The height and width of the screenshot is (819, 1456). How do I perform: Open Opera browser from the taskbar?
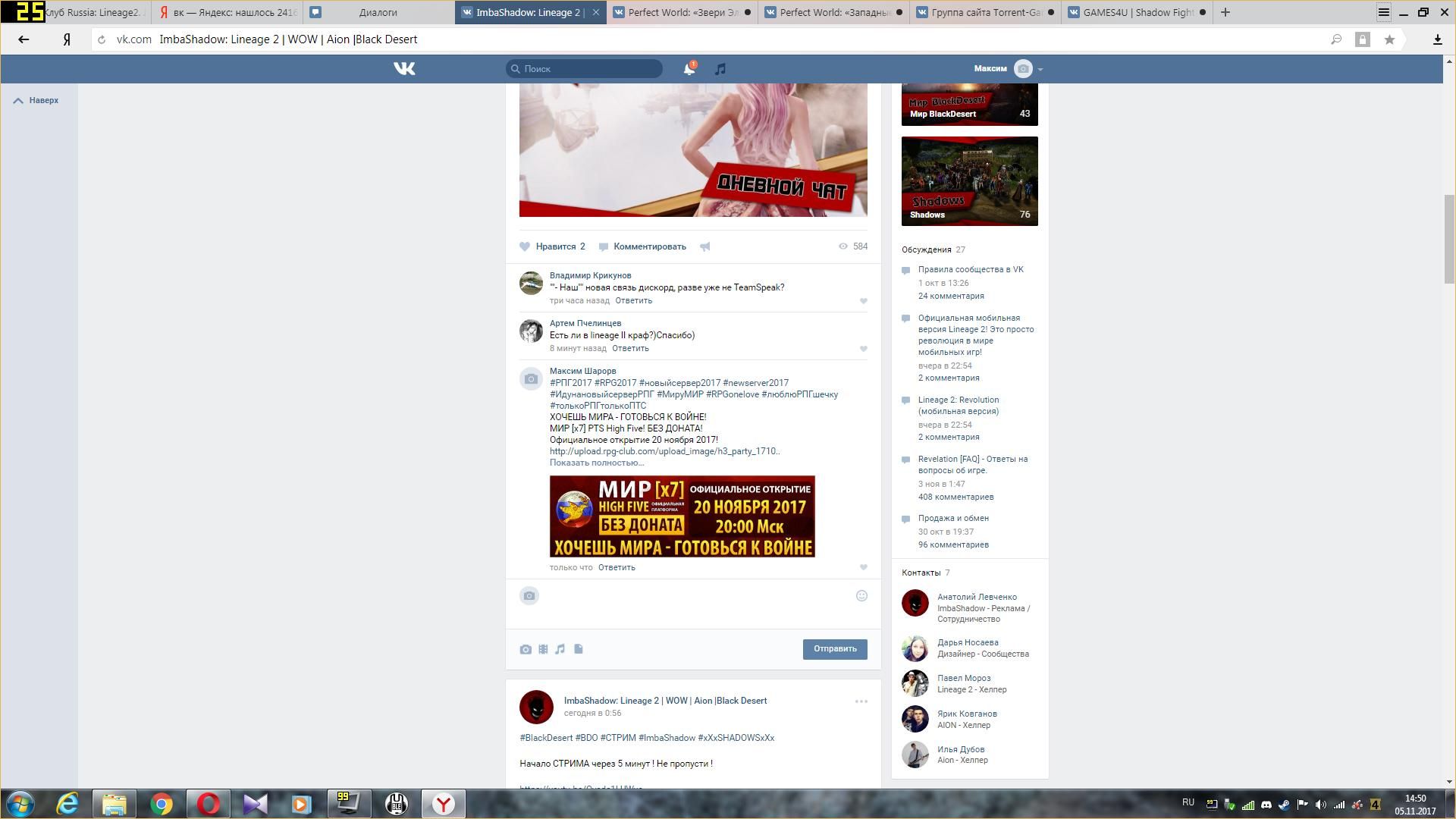[x=209, y=804]
